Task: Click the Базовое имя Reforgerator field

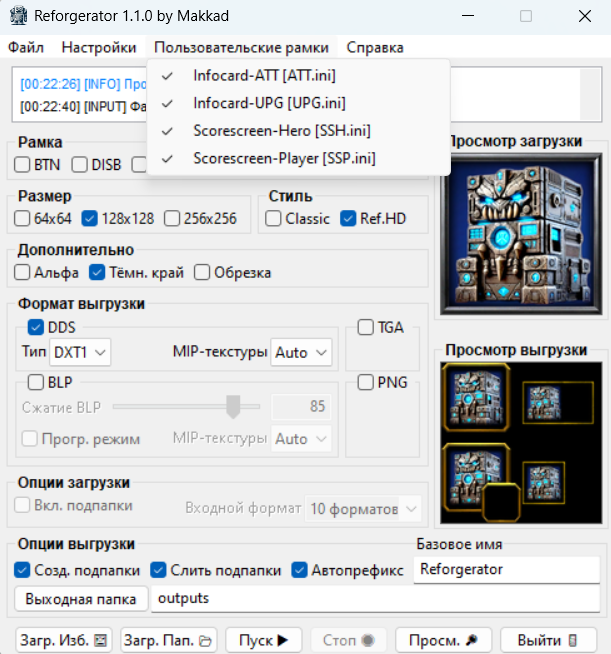Action: pyautogui.click(x=506, y=570)
